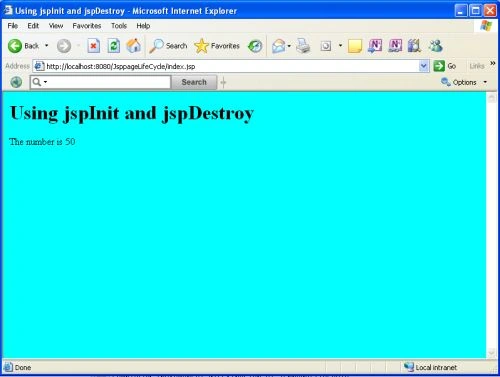Expand dropdown arrow next to Edit icon

point(340,45)
